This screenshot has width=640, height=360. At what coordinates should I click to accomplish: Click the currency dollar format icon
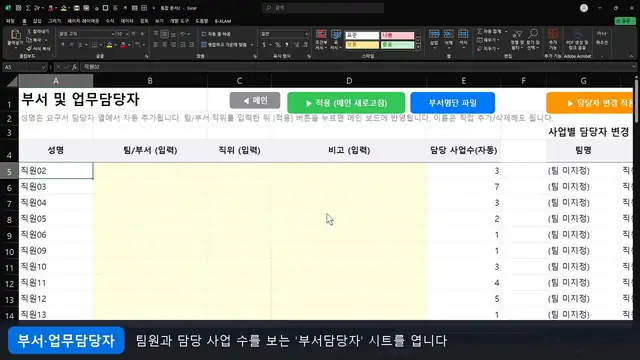264,44
